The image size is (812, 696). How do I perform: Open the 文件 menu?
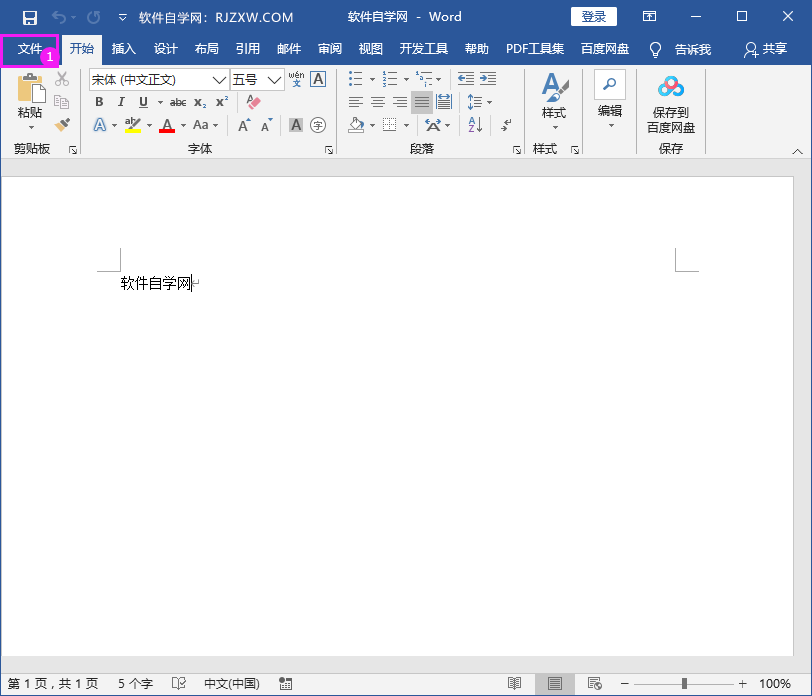[29, 48]
